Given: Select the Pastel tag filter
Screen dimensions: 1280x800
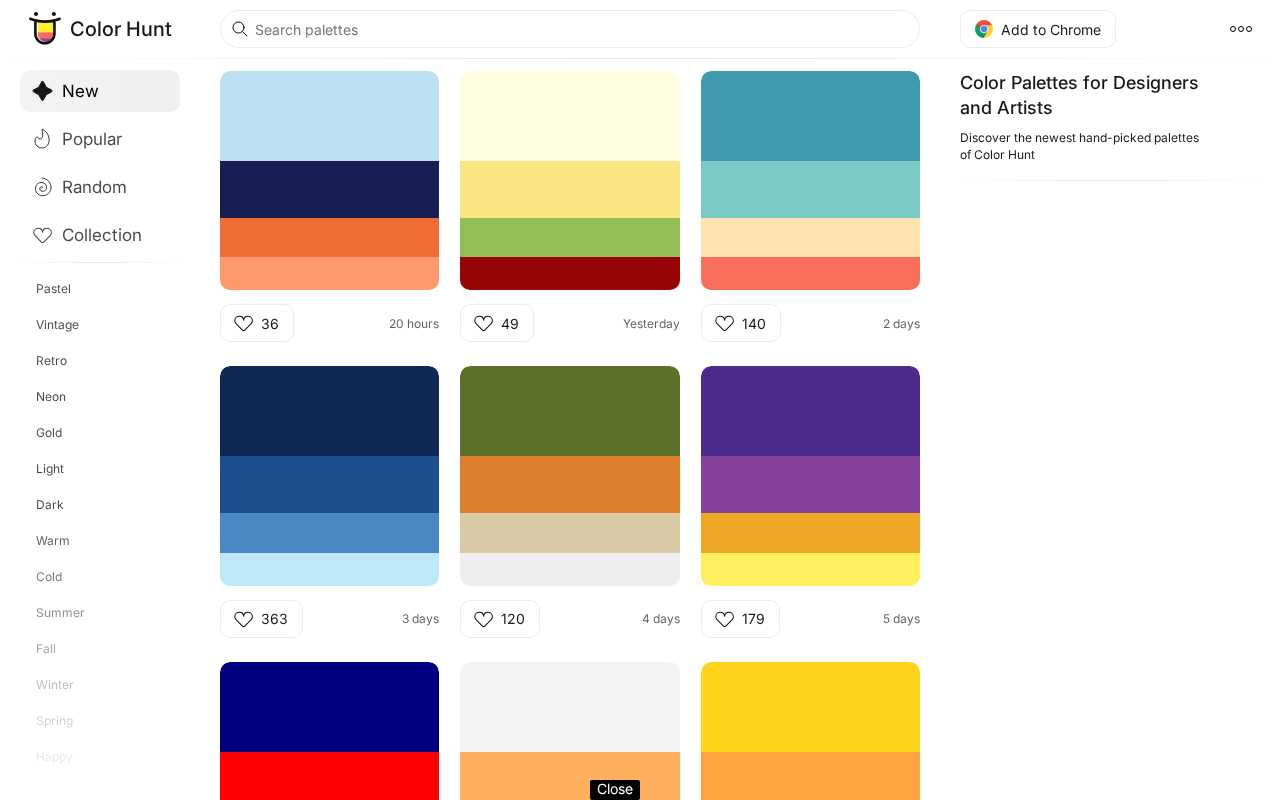Looking at the screenshot, I should [53, 289].
